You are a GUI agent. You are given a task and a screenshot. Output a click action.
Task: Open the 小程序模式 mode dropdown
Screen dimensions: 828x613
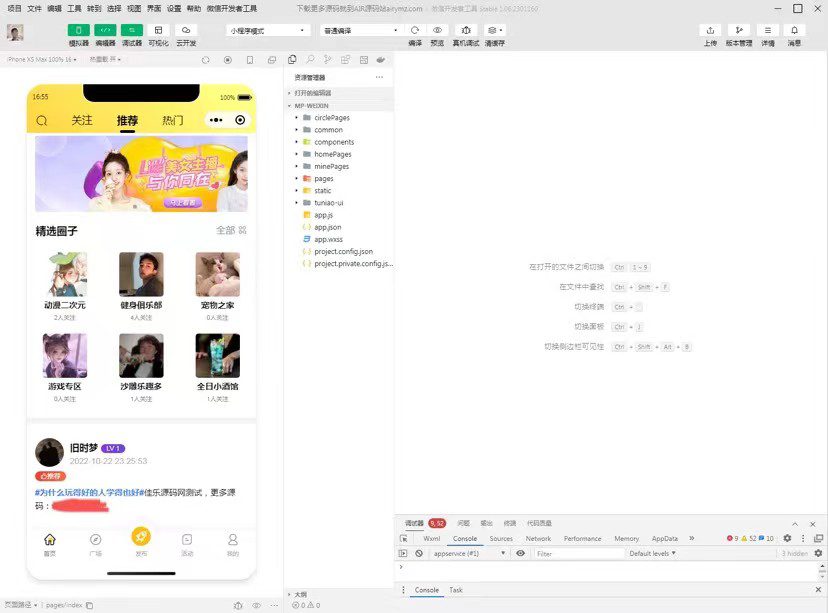click(265, 31)
